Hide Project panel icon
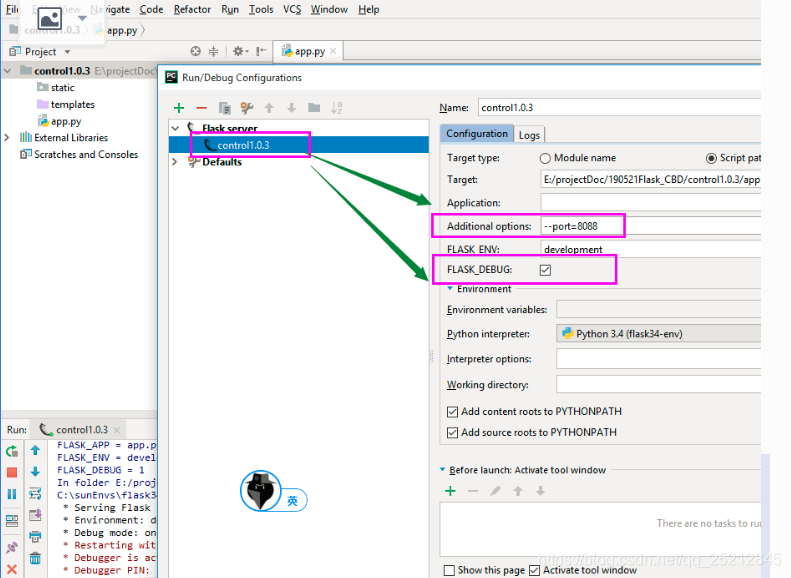 tap(261, 51)
